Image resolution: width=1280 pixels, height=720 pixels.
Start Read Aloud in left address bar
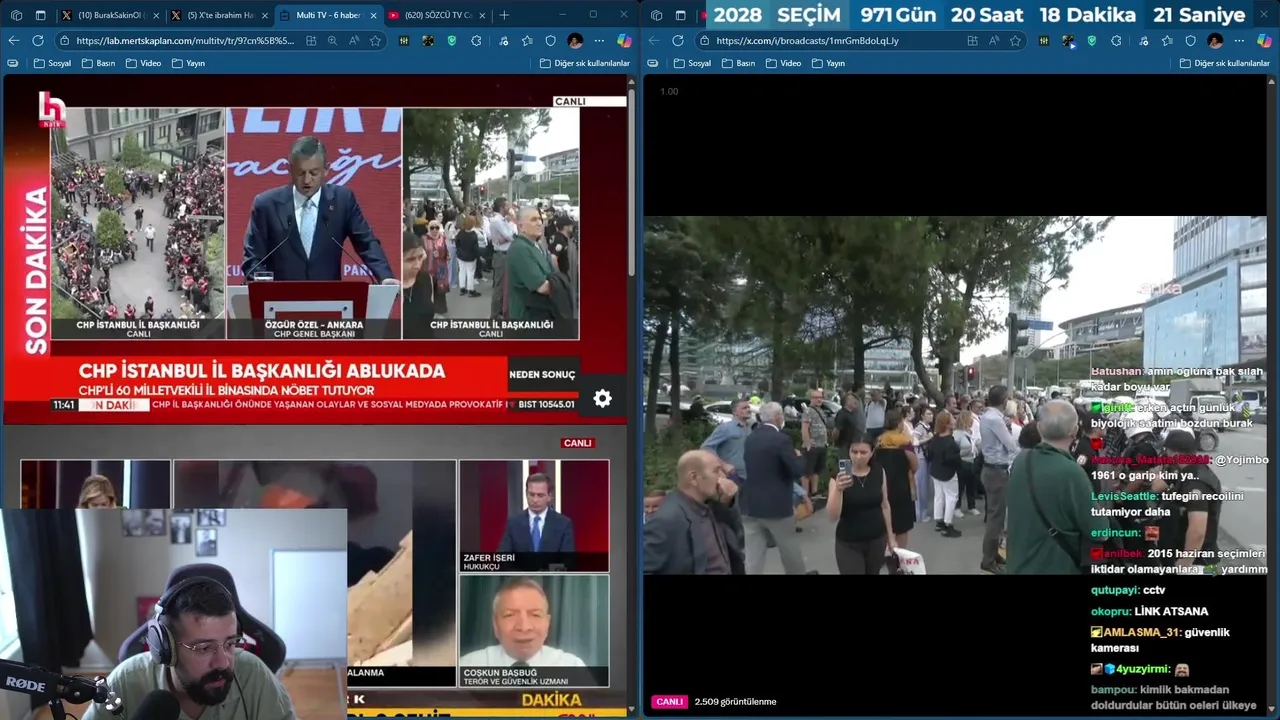354,41
